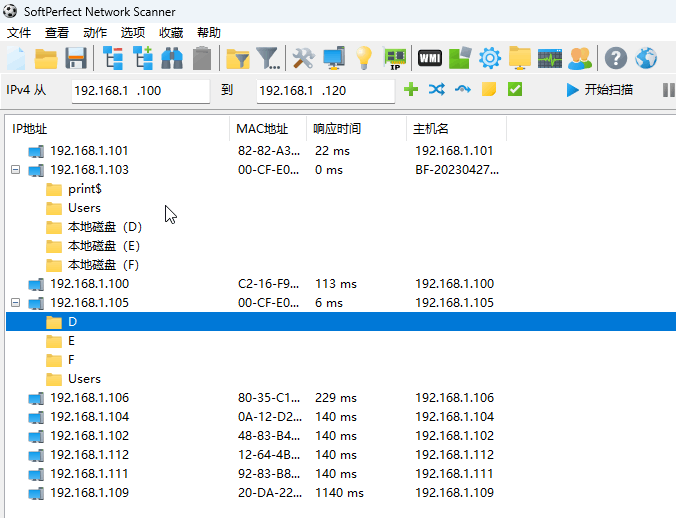Add IP range with green plus icon
Screen dimensions: 676x518
411,90
